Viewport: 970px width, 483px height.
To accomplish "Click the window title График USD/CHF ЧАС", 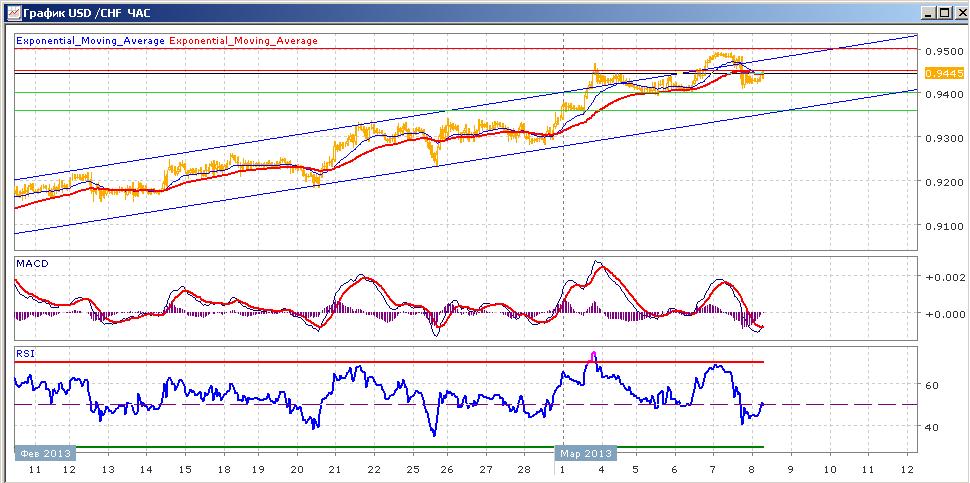I will coord(87,12).
